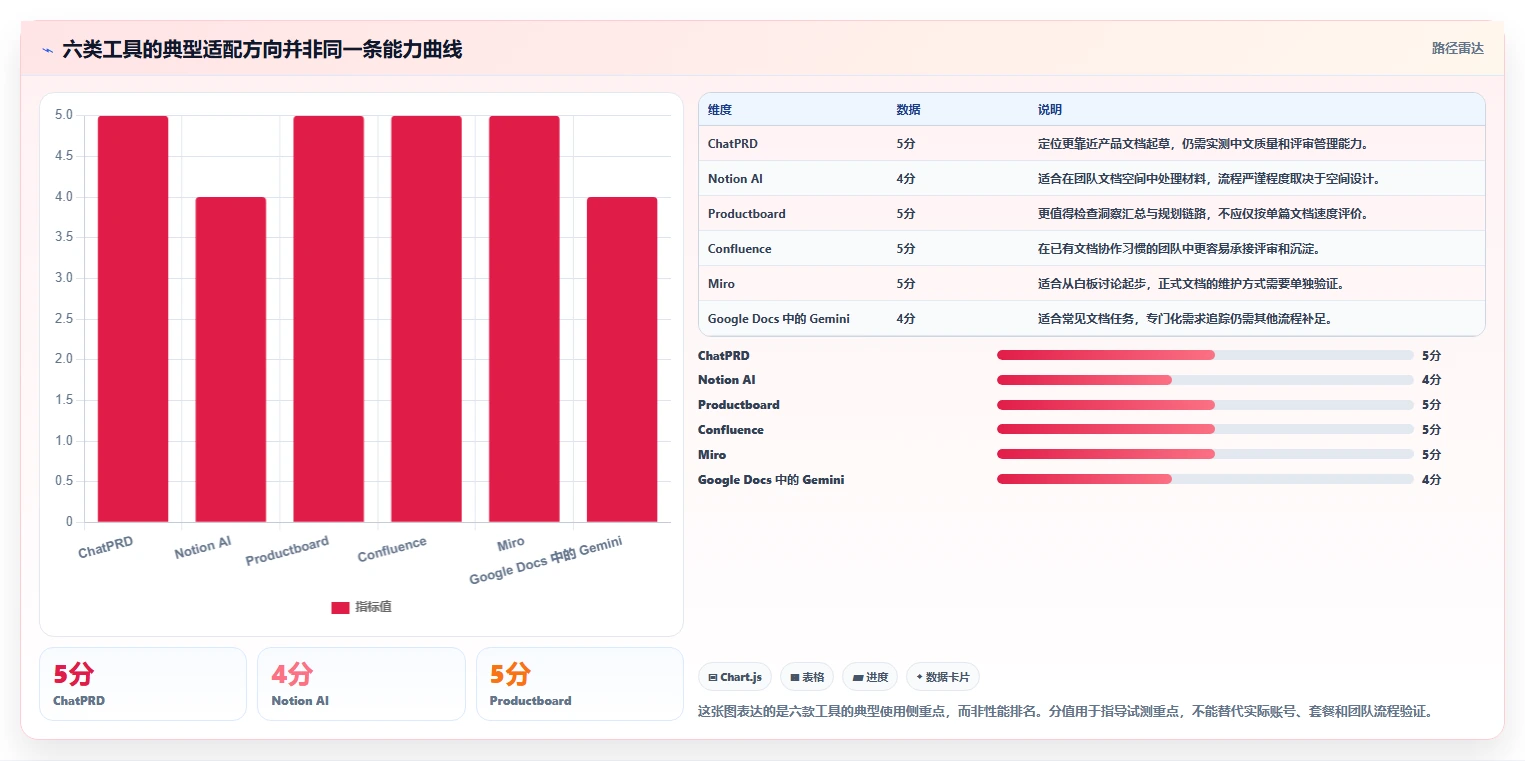1525x761 pixels.
Task: Toggle the 指标值 legend entry
Action: pos(361,607)
